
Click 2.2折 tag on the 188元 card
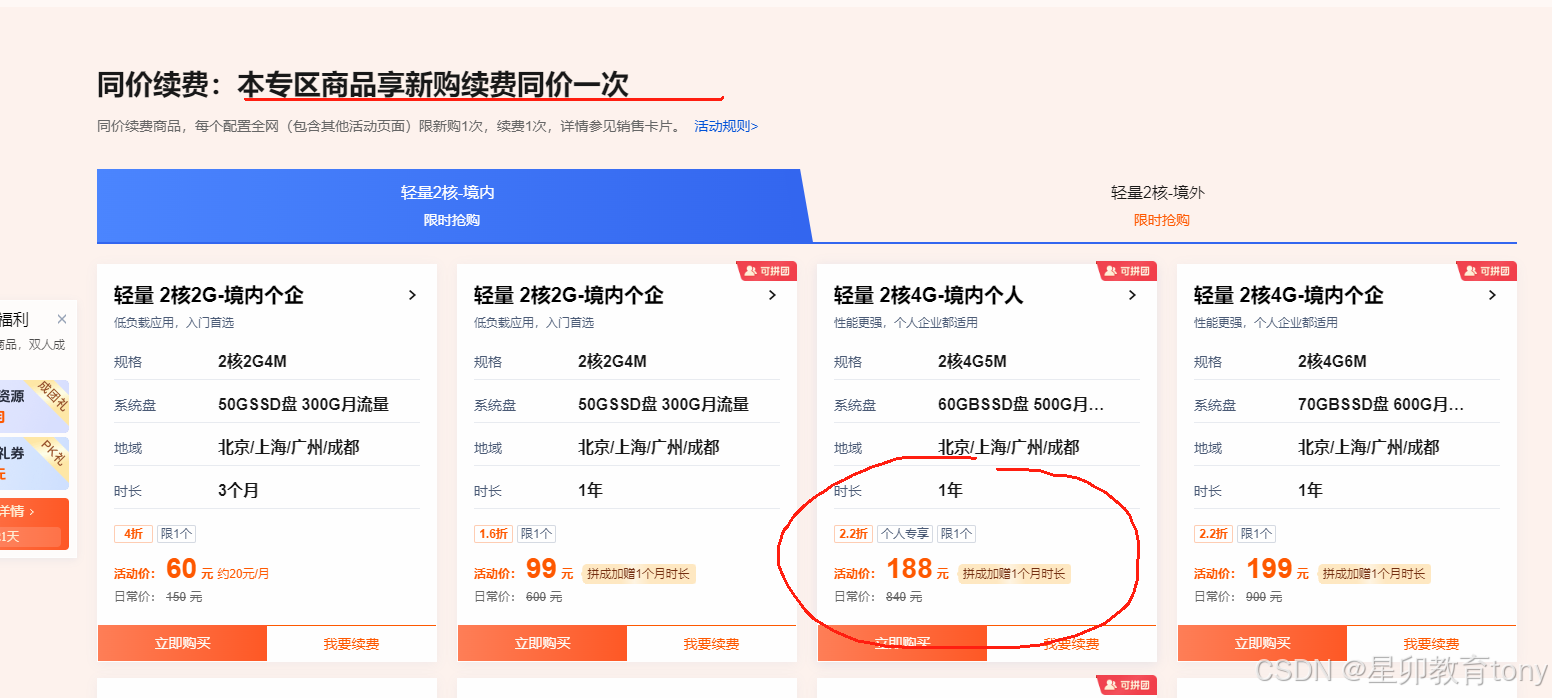(x=853, y=534)
